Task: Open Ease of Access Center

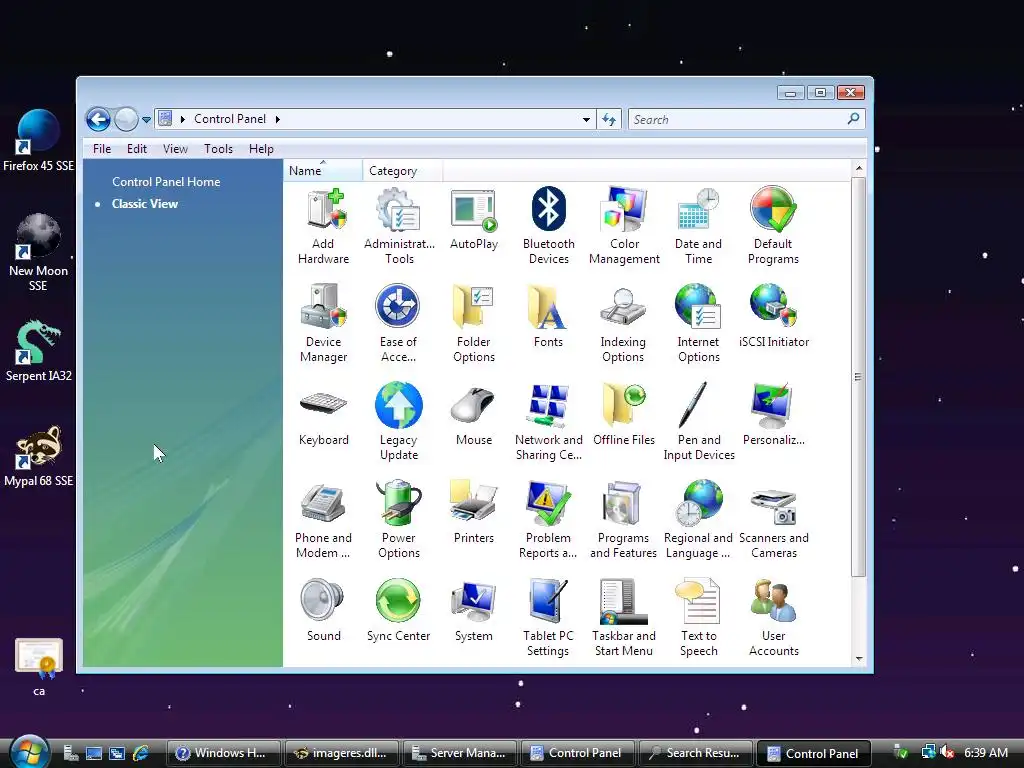Action: pos(398,324)
